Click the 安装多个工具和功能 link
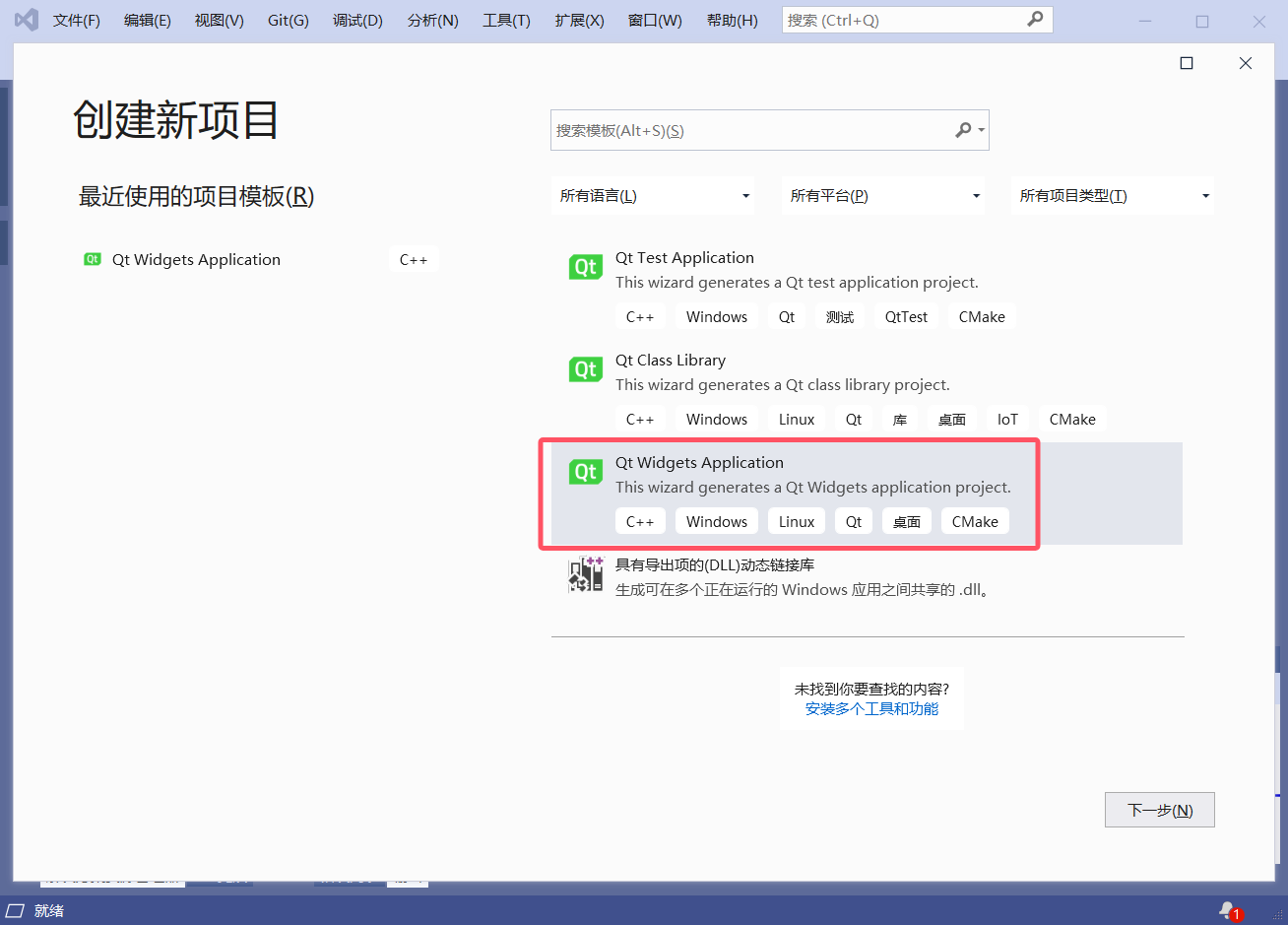1288x925 pixels. point(870,708)
